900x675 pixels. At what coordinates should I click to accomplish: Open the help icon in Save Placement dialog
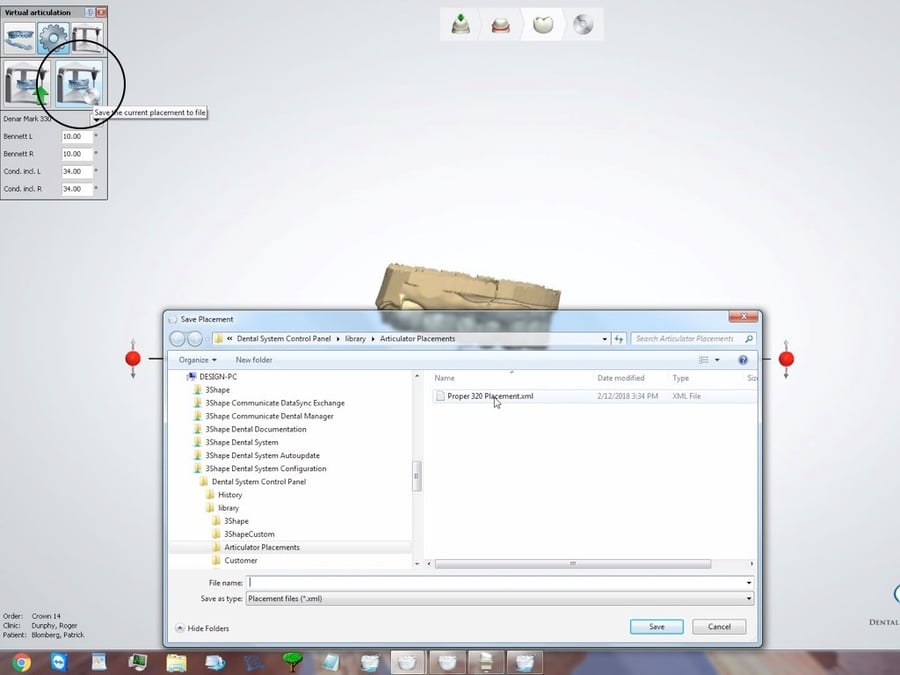coord(743,360)
